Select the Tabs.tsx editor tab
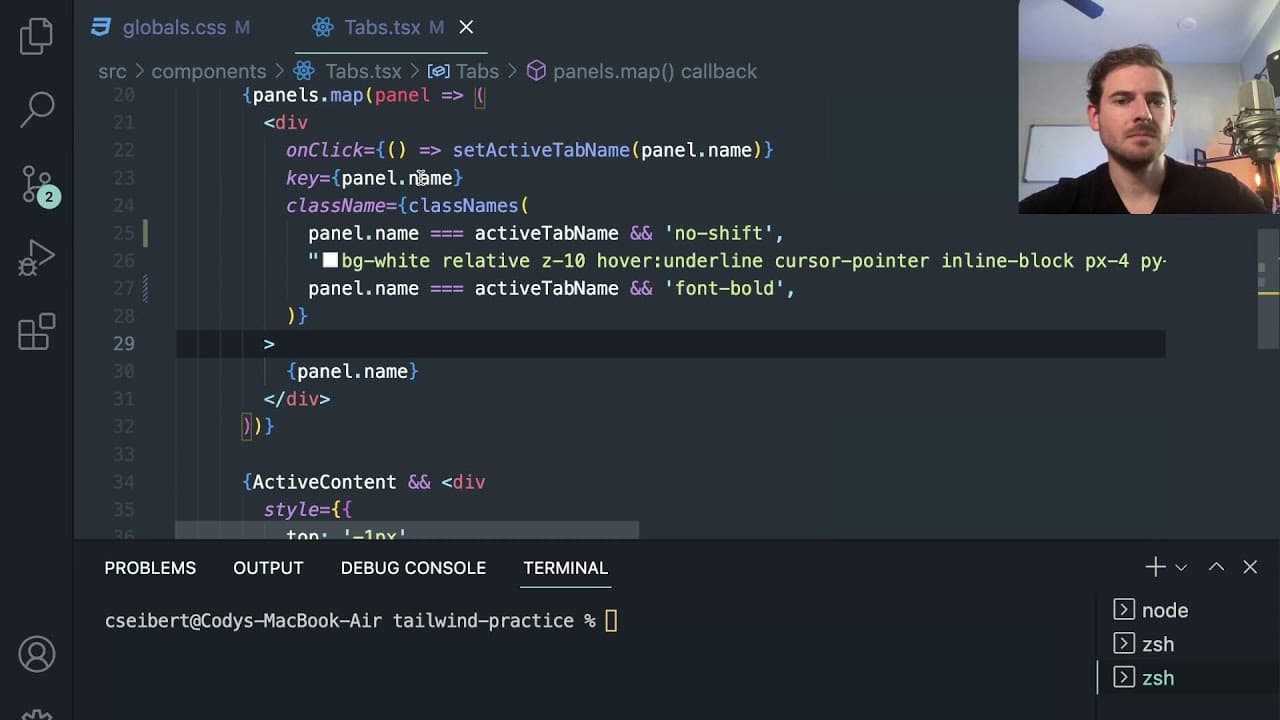The width and height of the screenshot is (1280, 720). coord(391,27)
